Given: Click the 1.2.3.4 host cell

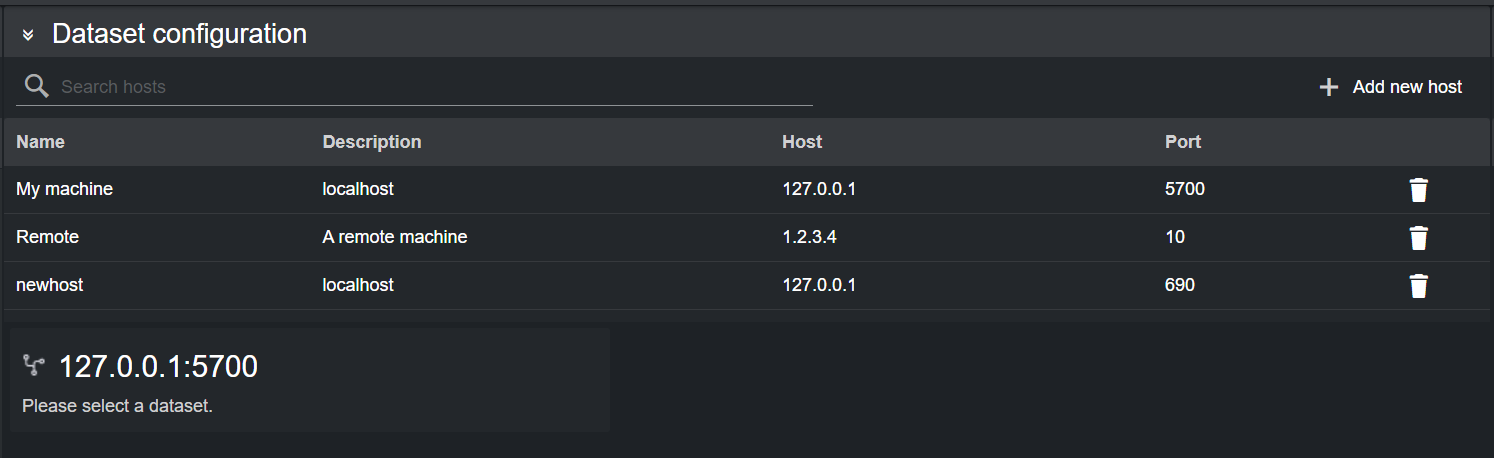Looking at the screenshot, I should pos(810,237).
